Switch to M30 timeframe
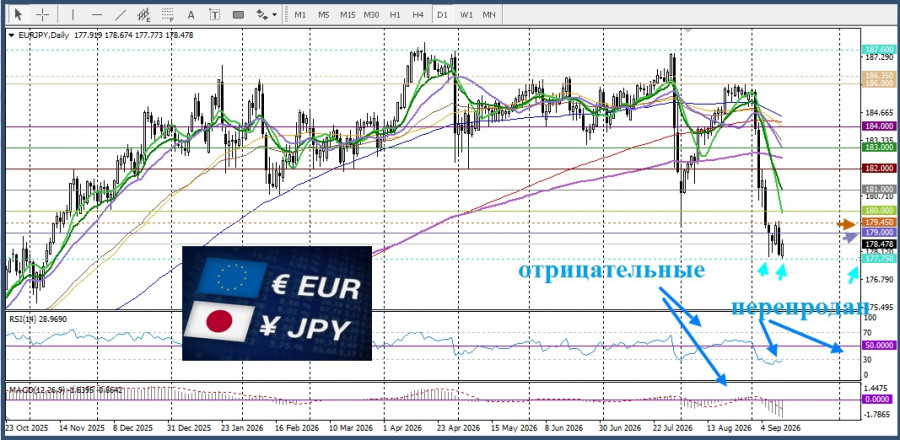900x440 pixels. [371, 15]
